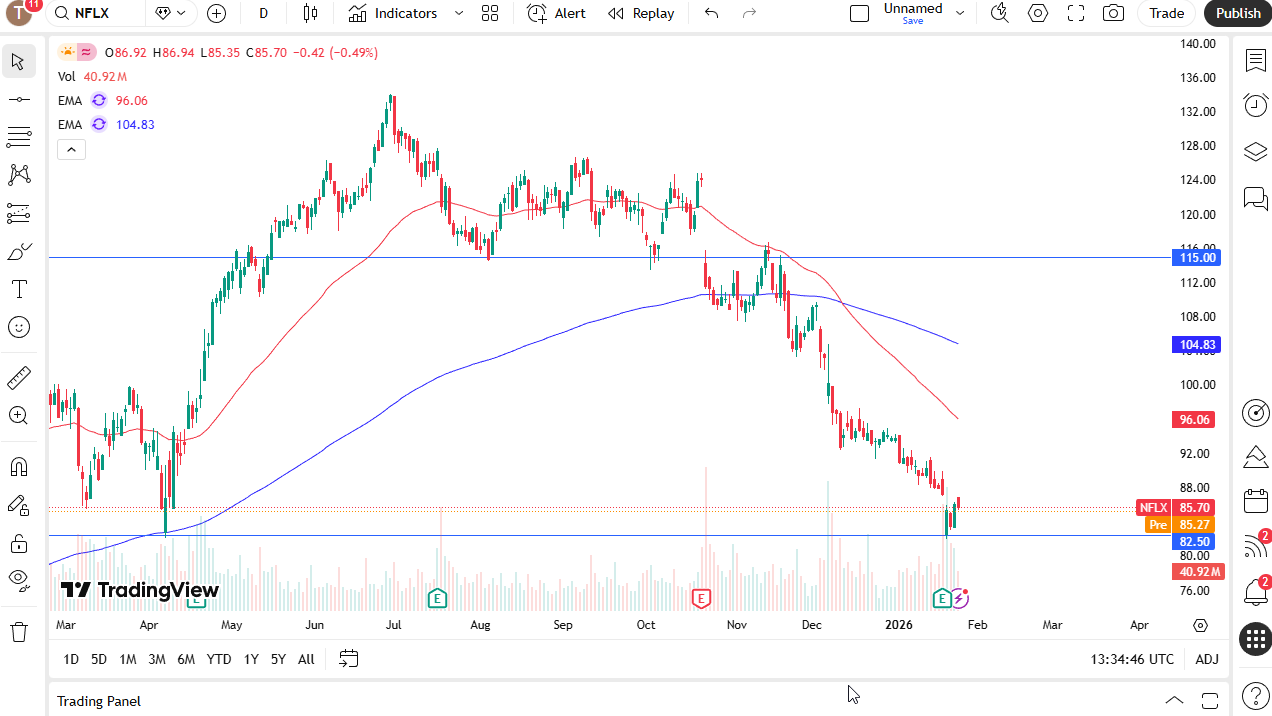Select the forecasting and measurement tools

(18, 213)
